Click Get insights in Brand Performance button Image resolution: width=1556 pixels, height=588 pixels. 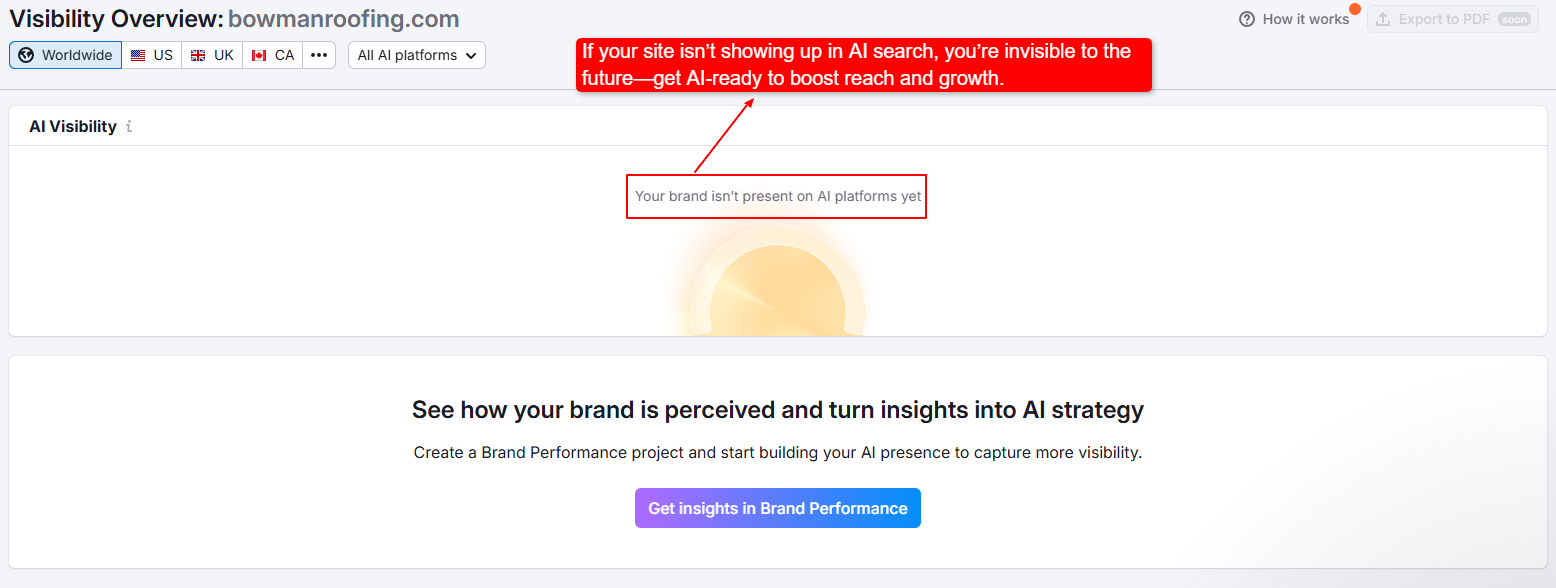point(777,508)
